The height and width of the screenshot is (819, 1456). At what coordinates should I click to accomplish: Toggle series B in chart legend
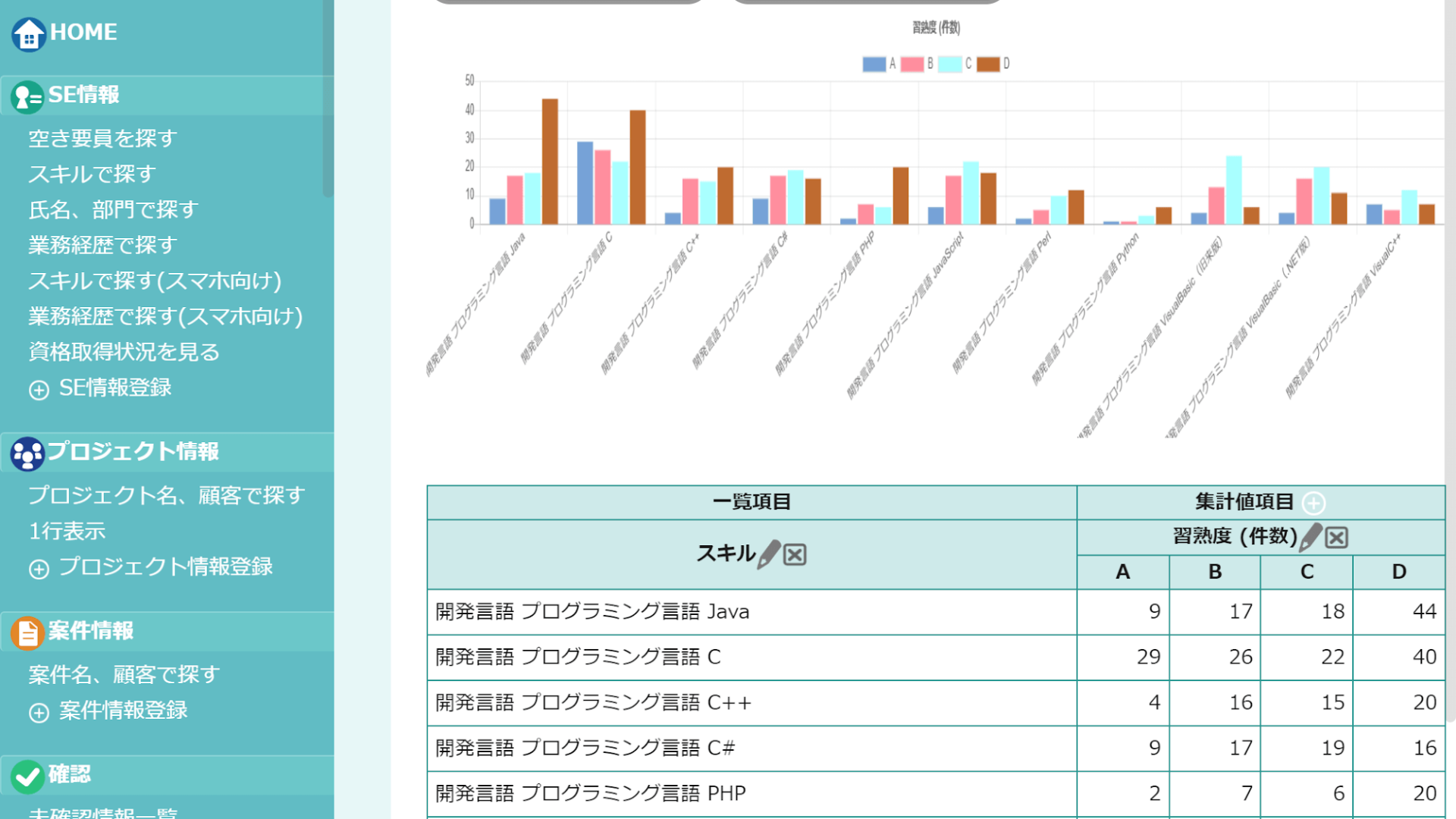click(x=912, y=64)
